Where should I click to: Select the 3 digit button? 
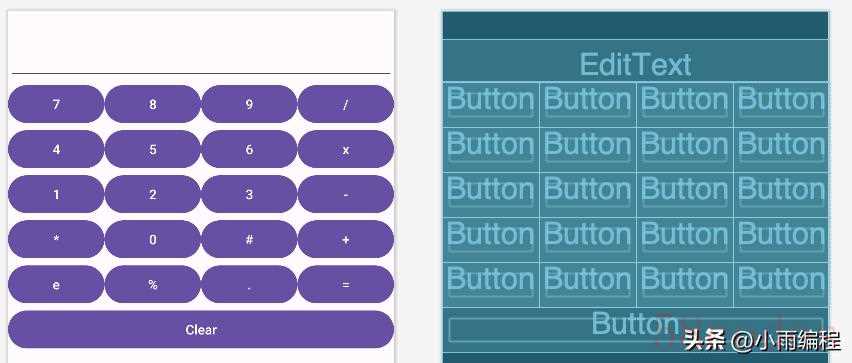[x=249, y=194]
